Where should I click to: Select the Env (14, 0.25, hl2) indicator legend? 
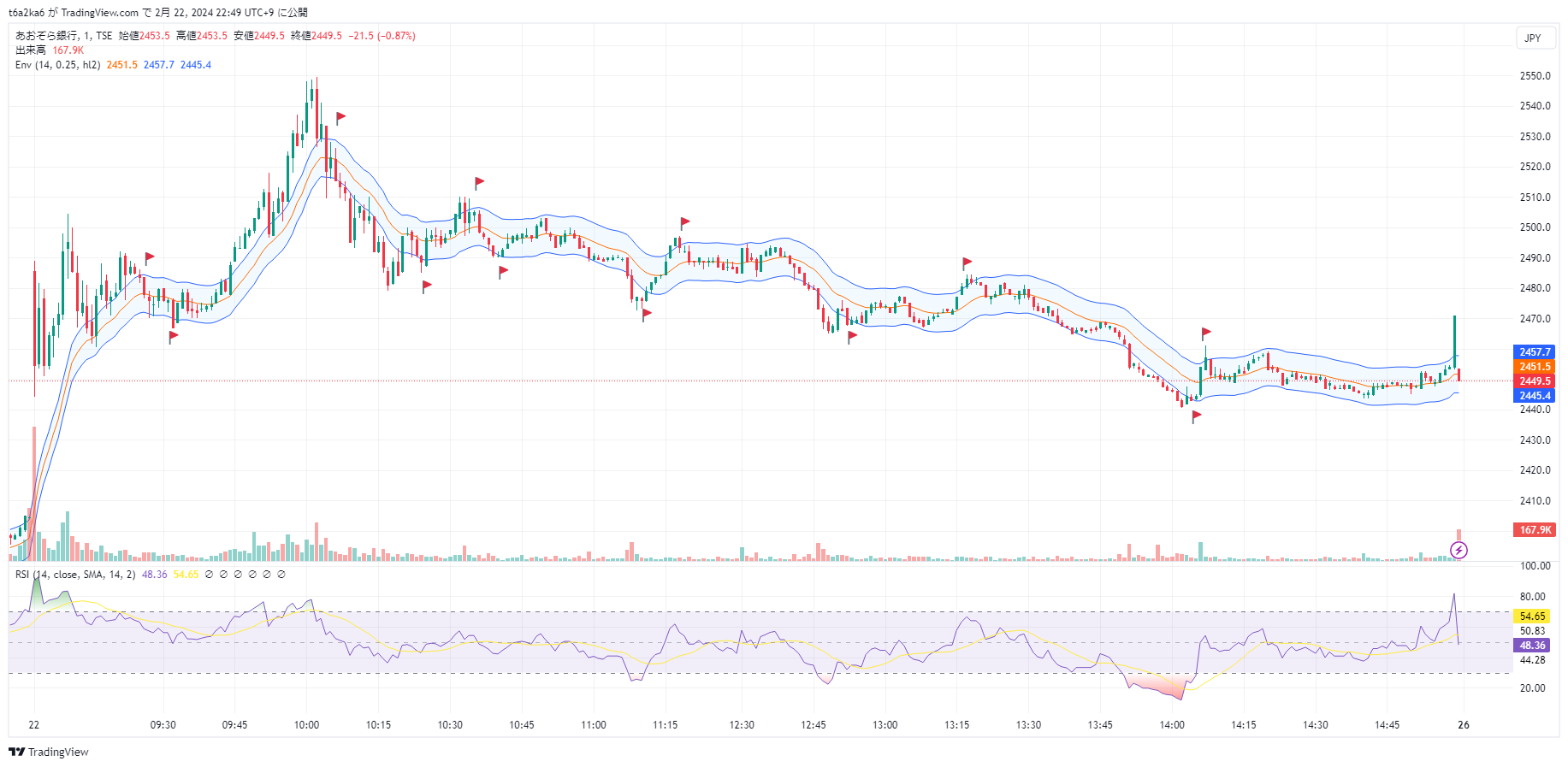tap(57, 65)
